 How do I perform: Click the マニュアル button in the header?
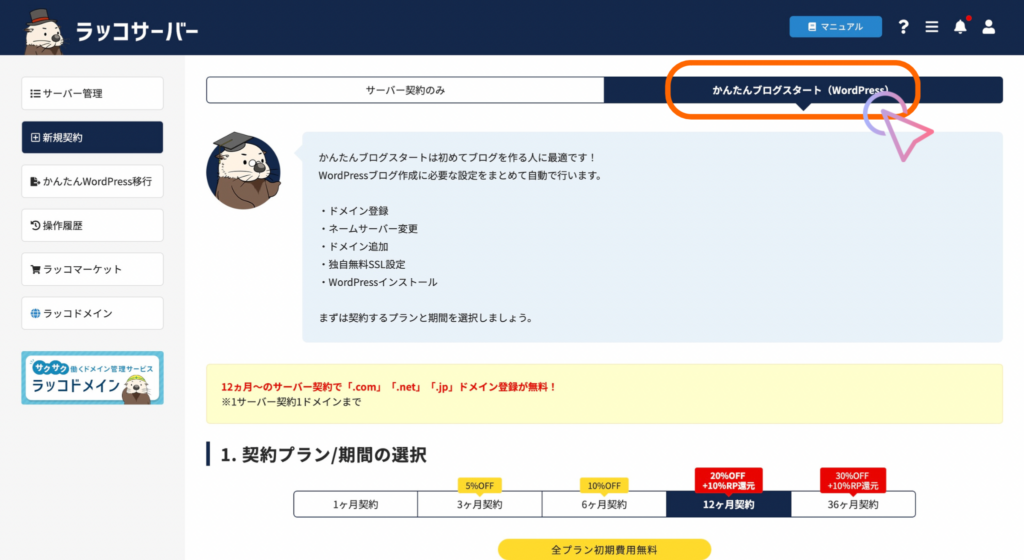click(835, 27)
